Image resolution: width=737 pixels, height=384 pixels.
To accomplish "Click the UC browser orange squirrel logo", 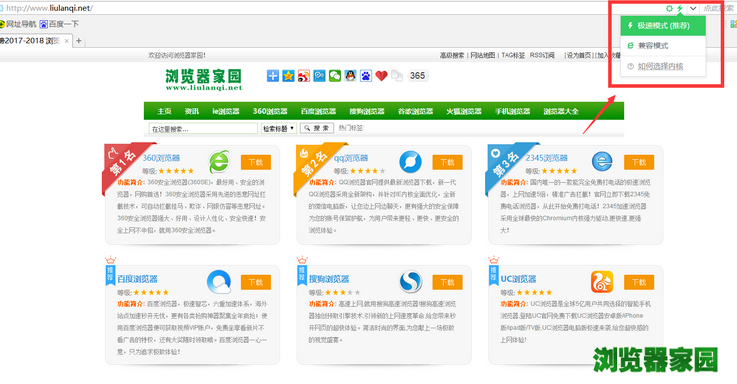I will [x=602, y=282].
